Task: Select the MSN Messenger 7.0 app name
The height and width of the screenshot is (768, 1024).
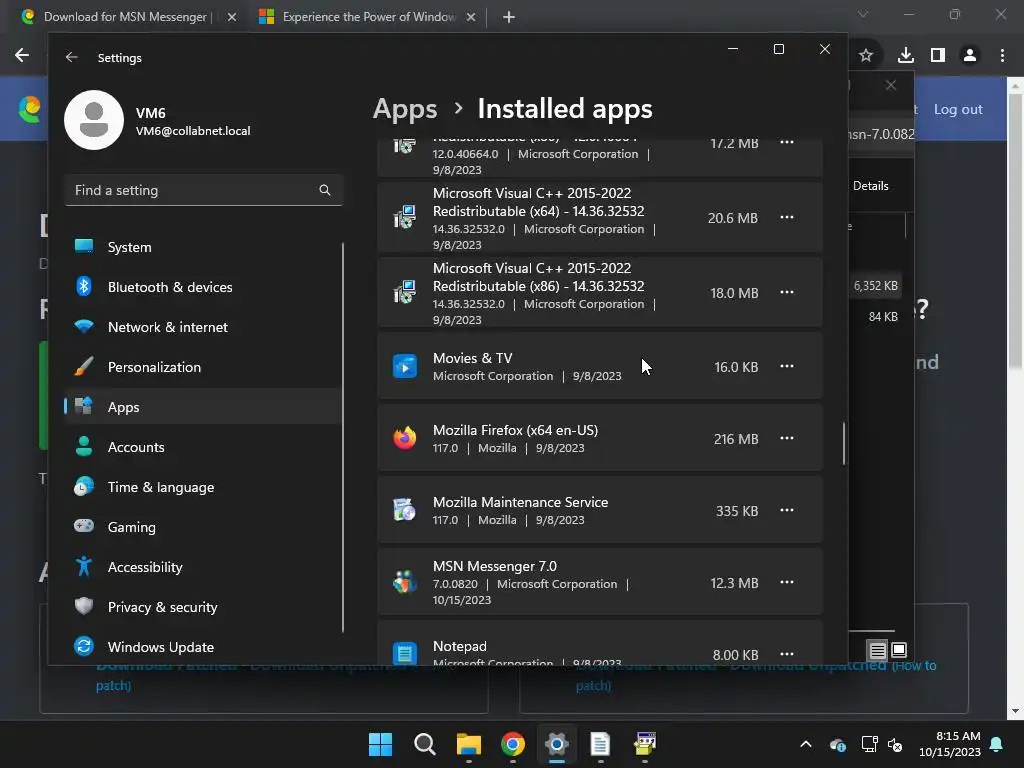Action: (x=495, y=566)
